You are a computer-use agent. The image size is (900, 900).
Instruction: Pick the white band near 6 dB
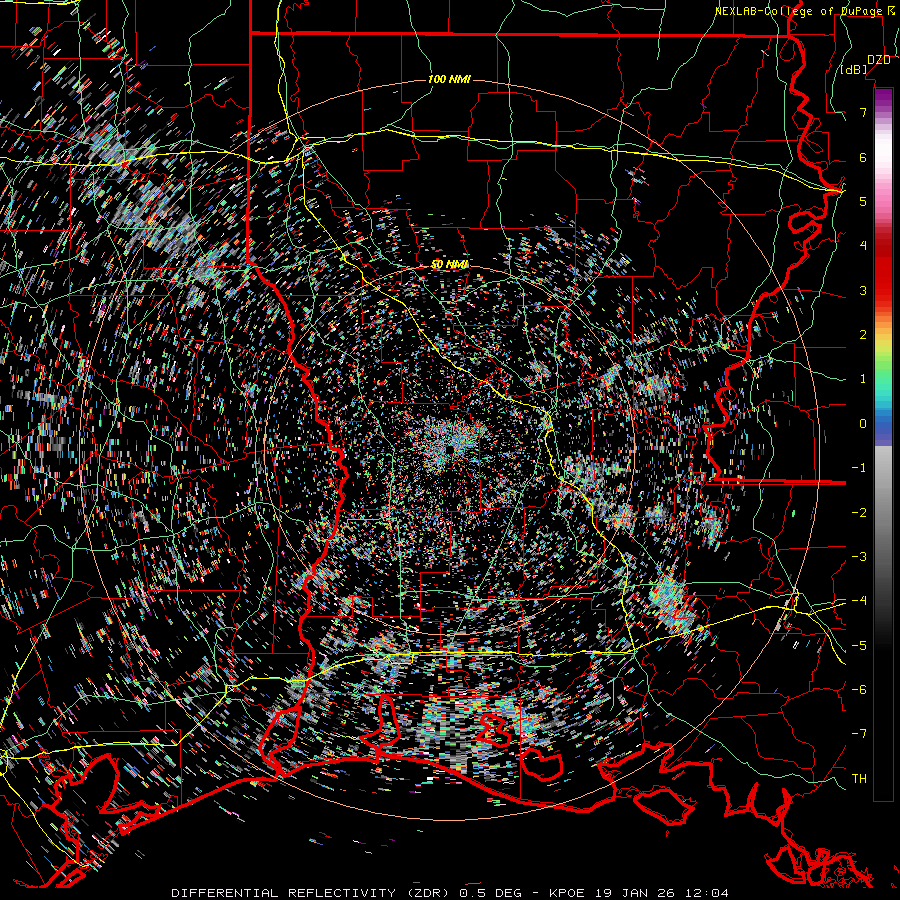(883, 150)
